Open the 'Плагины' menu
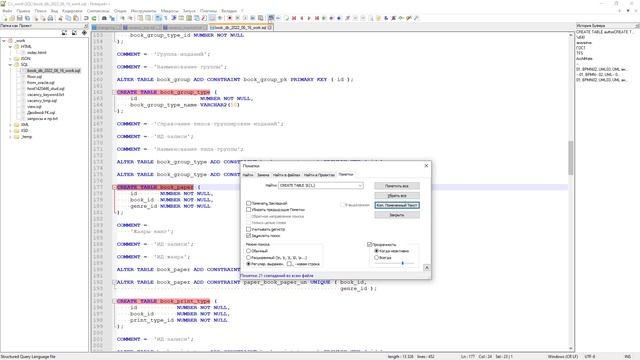The image size is (640, 360). pos(209,11)
